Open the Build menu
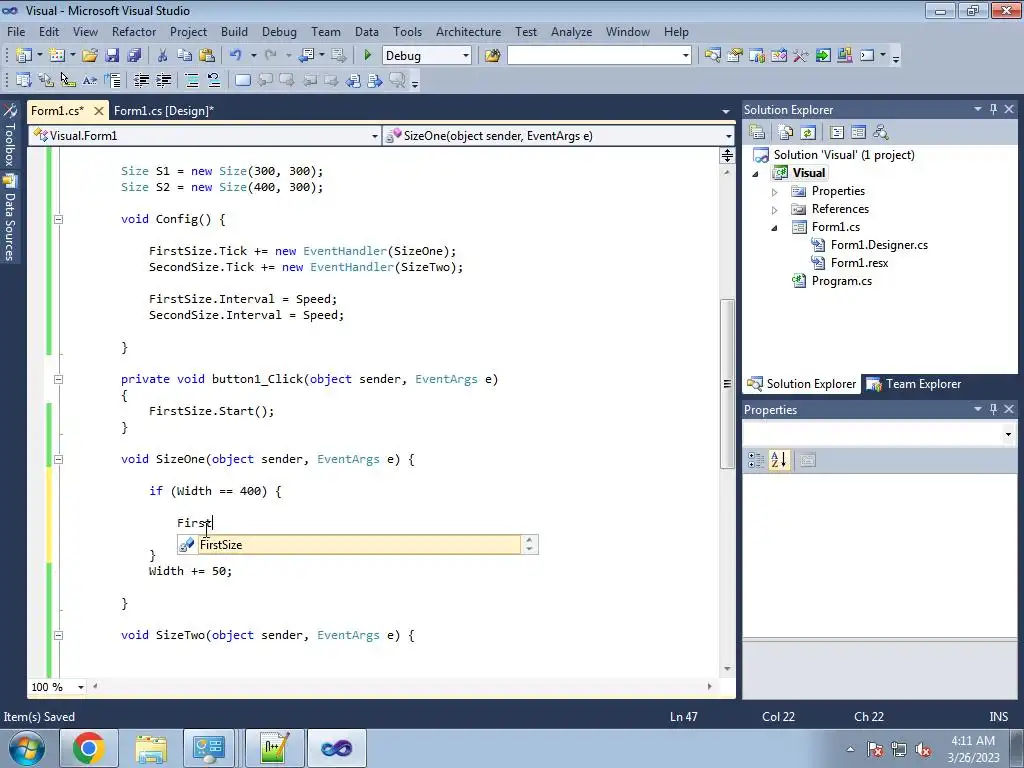The width and height of the screenshot is (1024, 768). 234,31
